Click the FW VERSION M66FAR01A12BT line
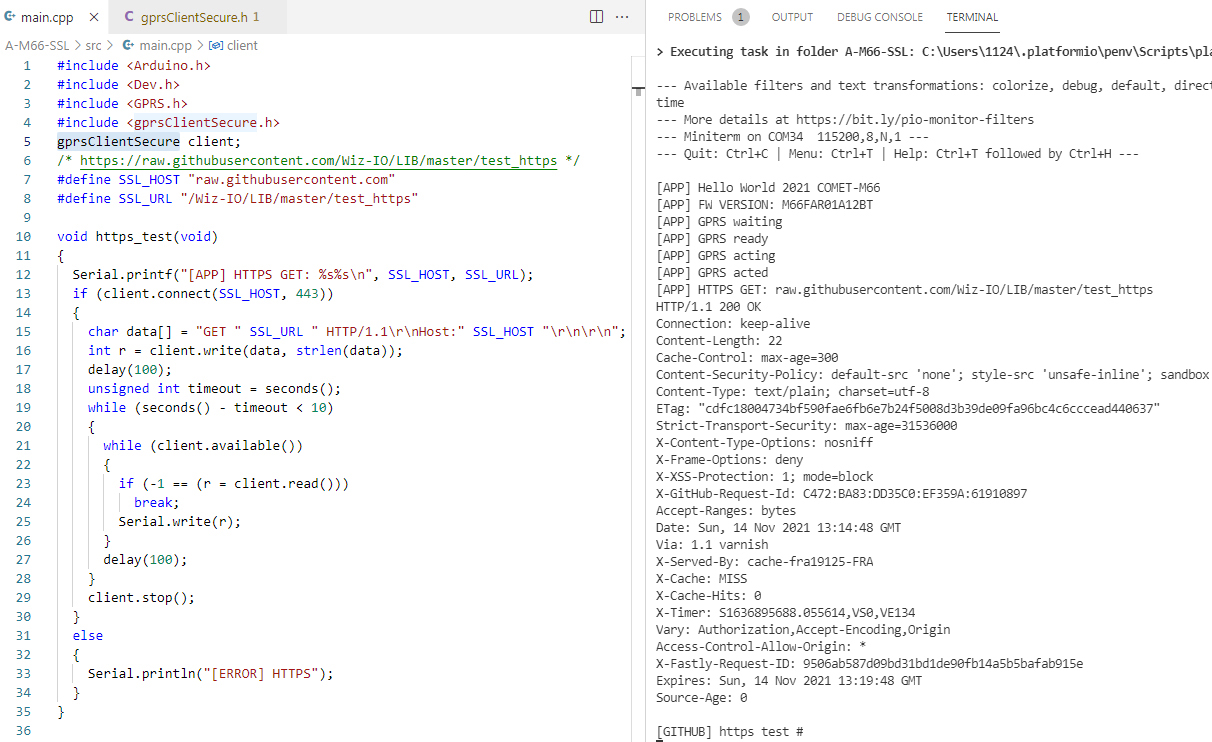1212x742 pixels. coord(764,205)
